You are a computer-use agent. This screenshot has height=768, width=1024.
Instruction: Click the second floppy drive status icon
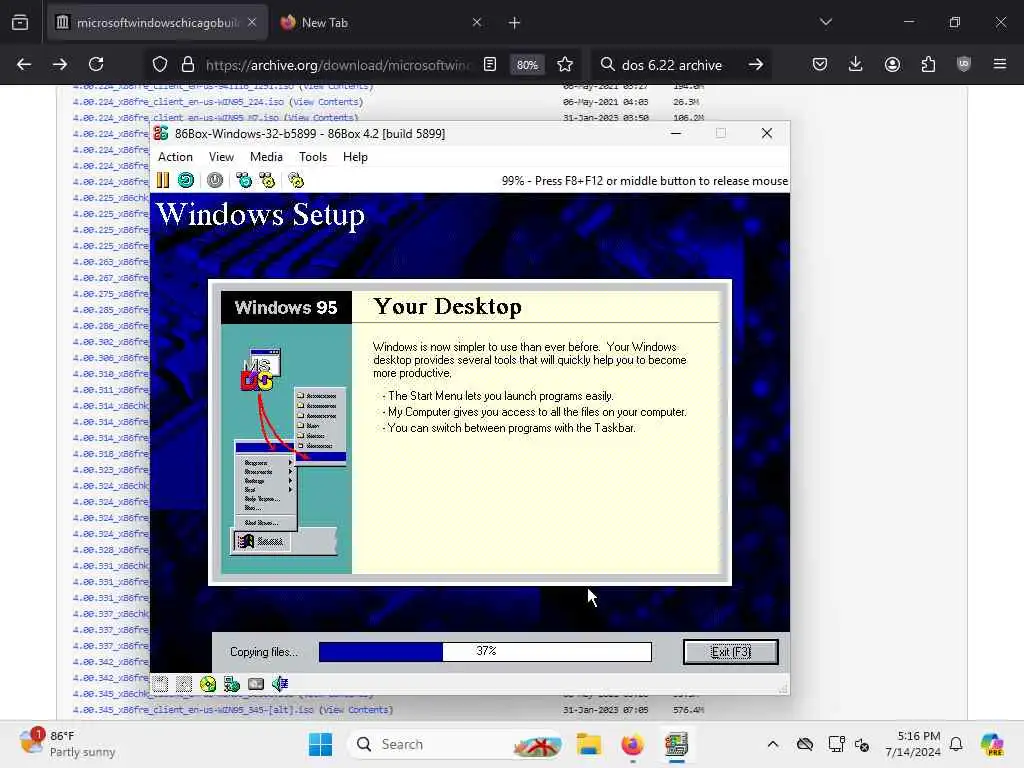(184, 684)
